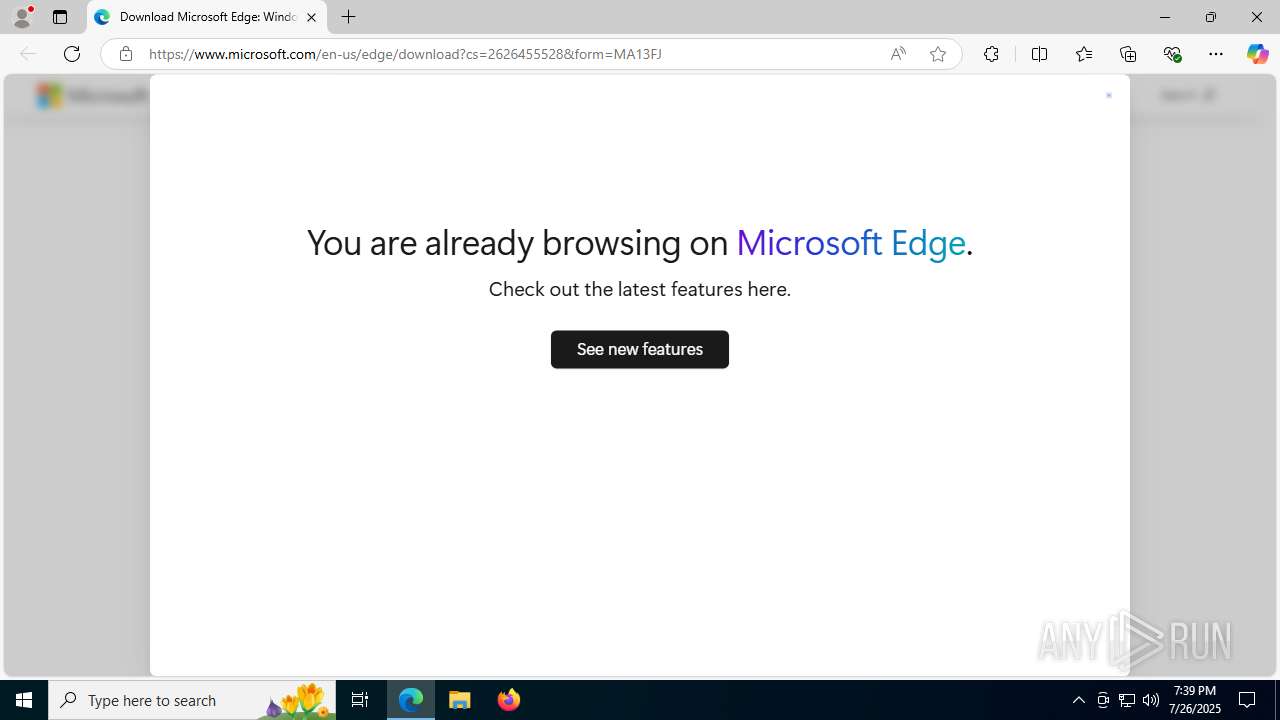Add this page to favorites star
This screenshot has height=720, width=1280.
coord(938,54)
